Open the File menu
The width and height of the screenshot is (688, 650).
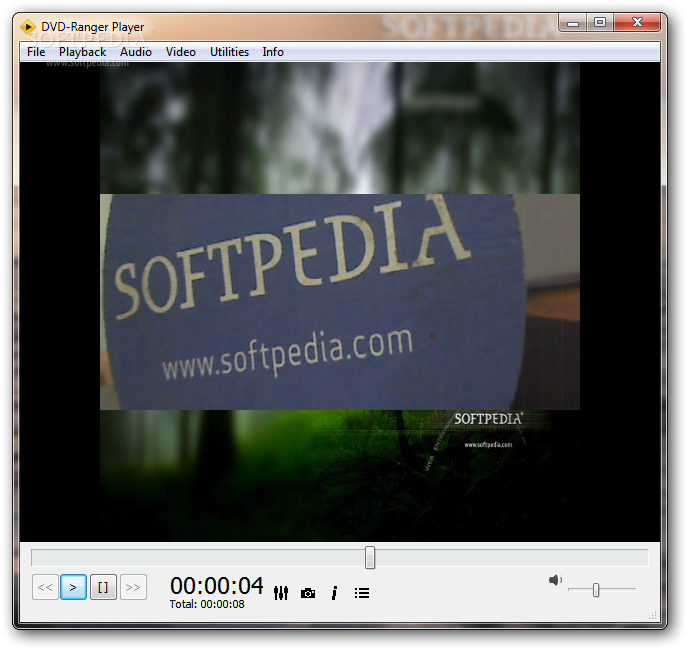point(36,52)
